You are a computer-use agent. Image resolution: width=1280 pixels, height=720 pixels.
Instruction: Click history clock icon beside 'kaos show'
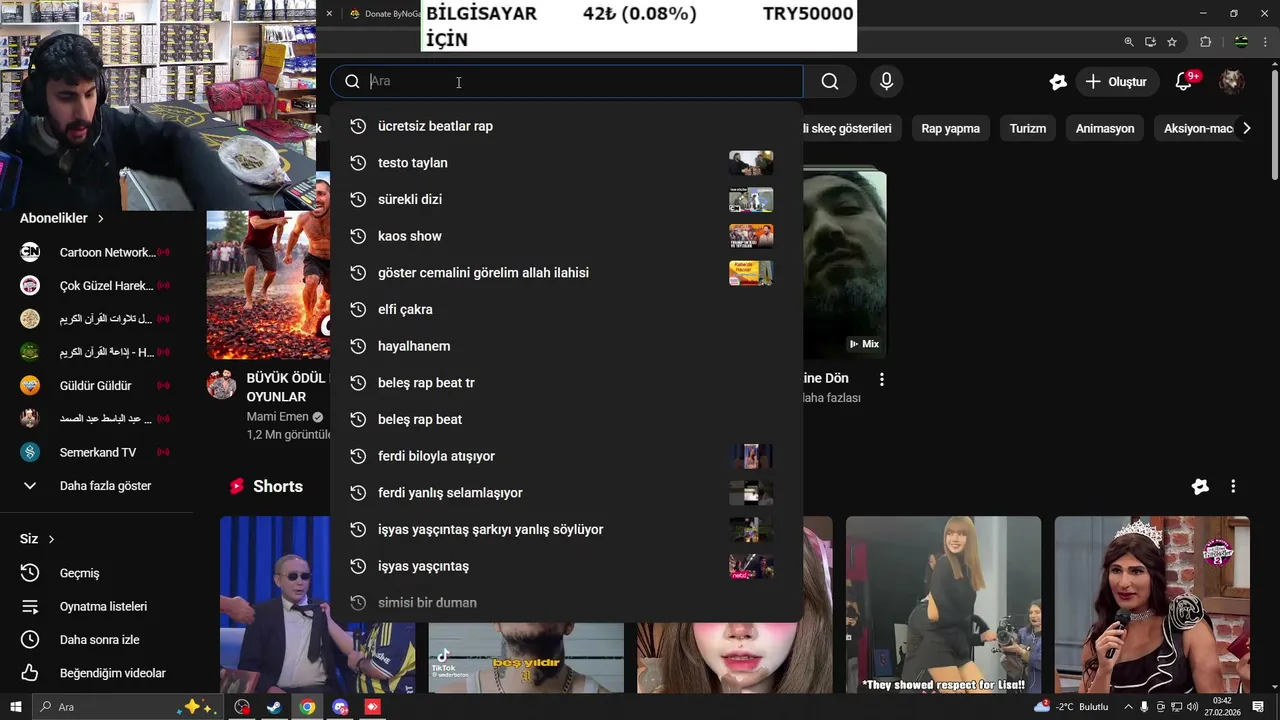[x=358, y=236]
